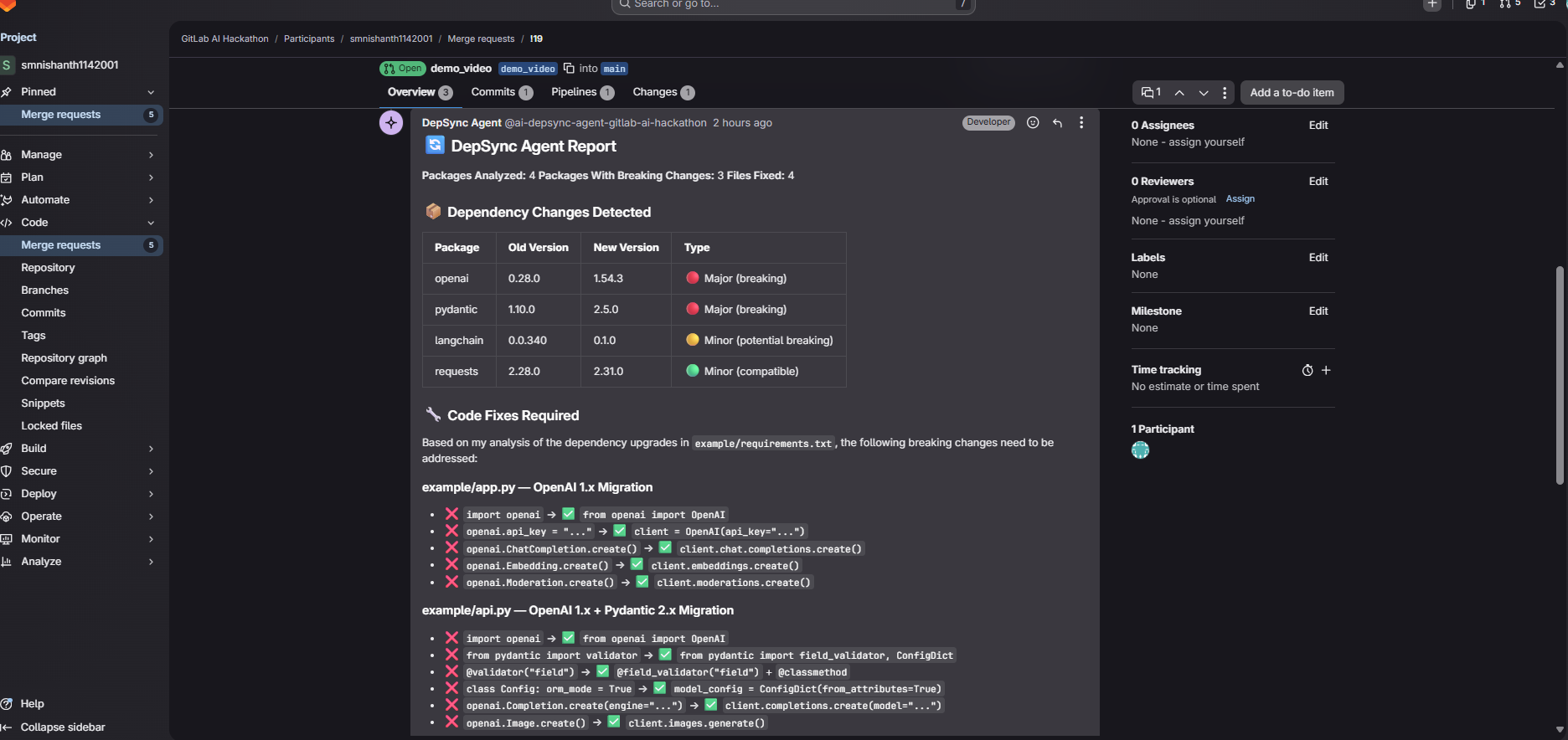Open merge request vertical ellipsis menu
1568x740 pixels.
1225,92
